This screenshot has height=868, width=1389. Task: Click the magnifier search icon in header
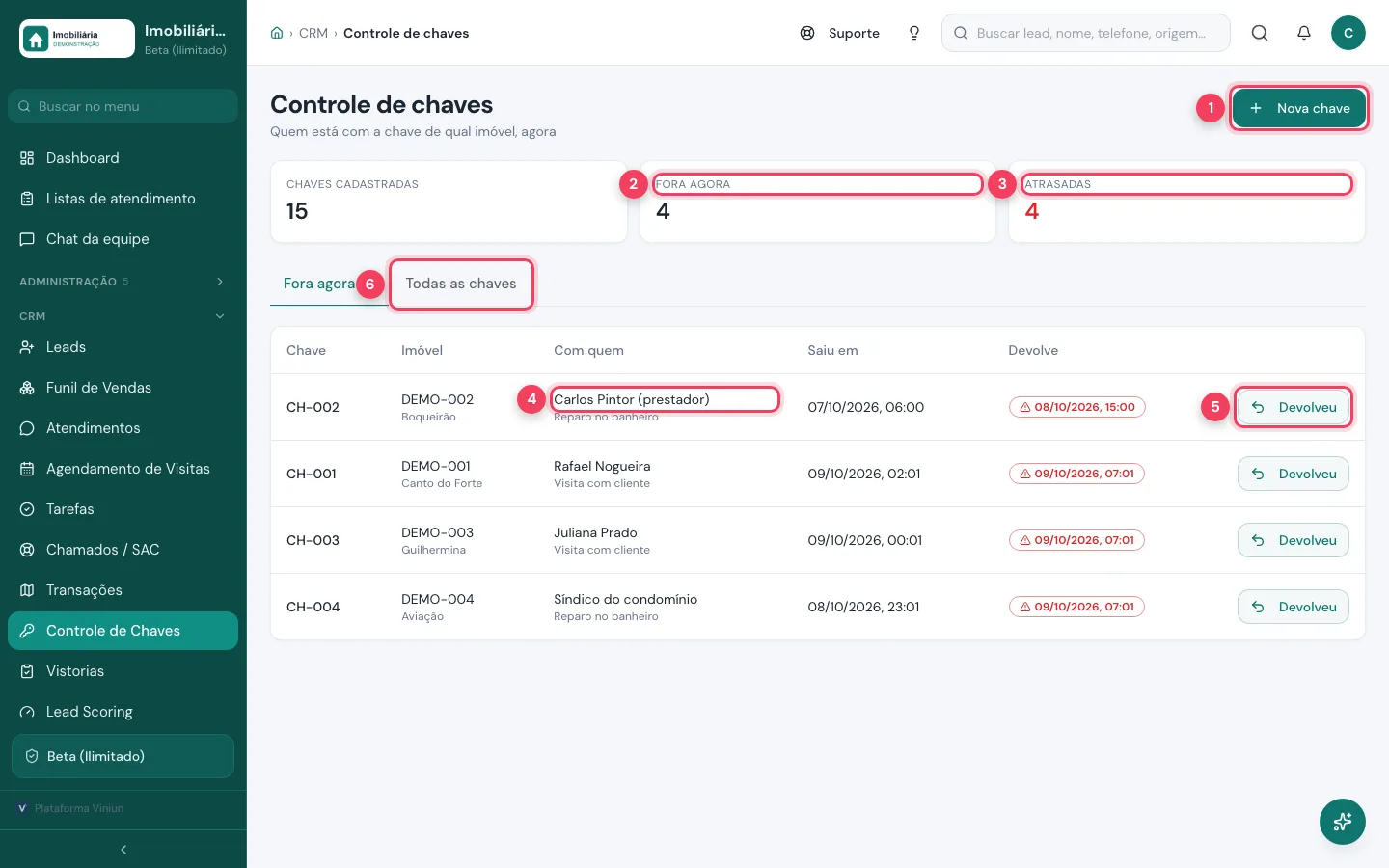click(x=1260, y=33)
